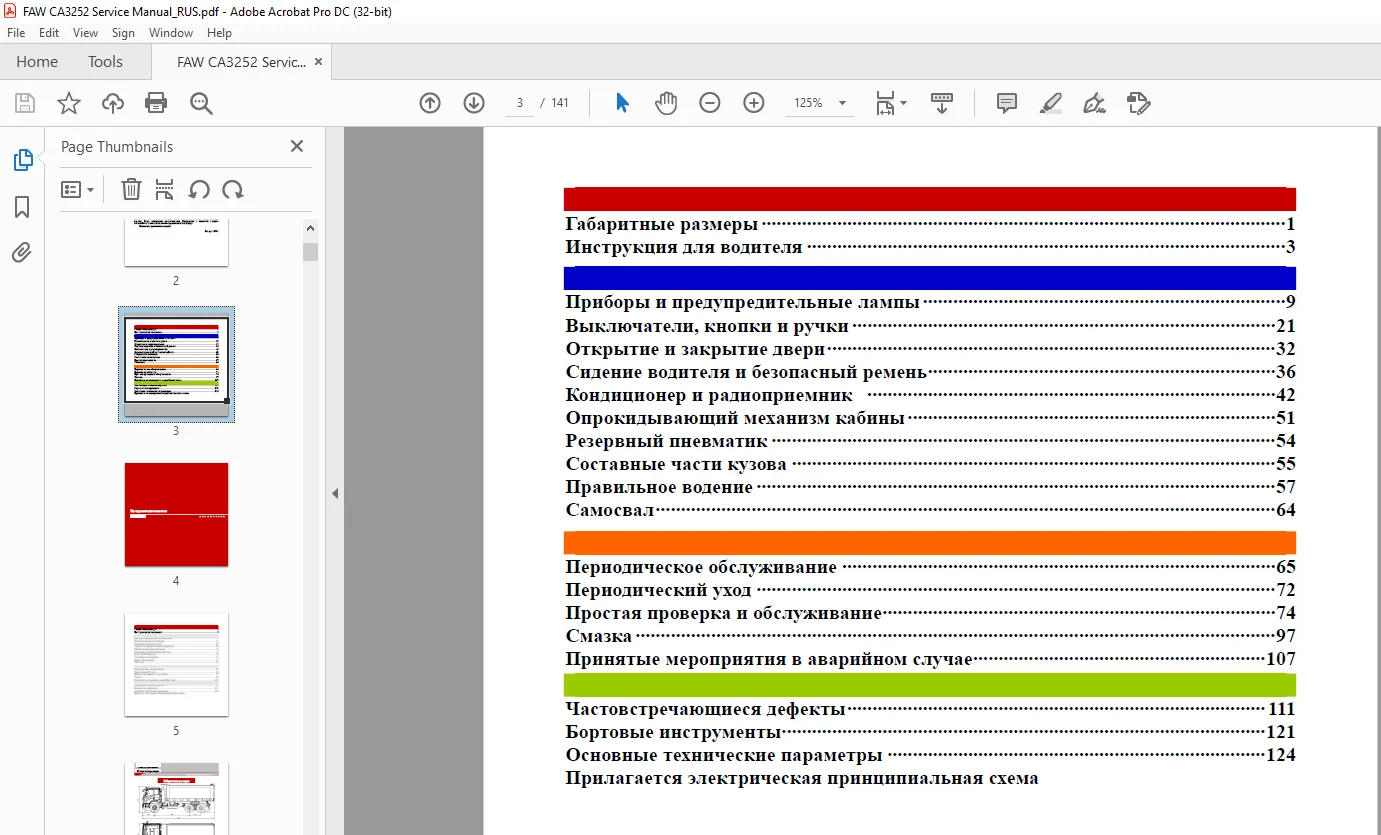Add a sticky note comment
The height and width of the screenshot is (835, 1381).
coord(1007,103)
